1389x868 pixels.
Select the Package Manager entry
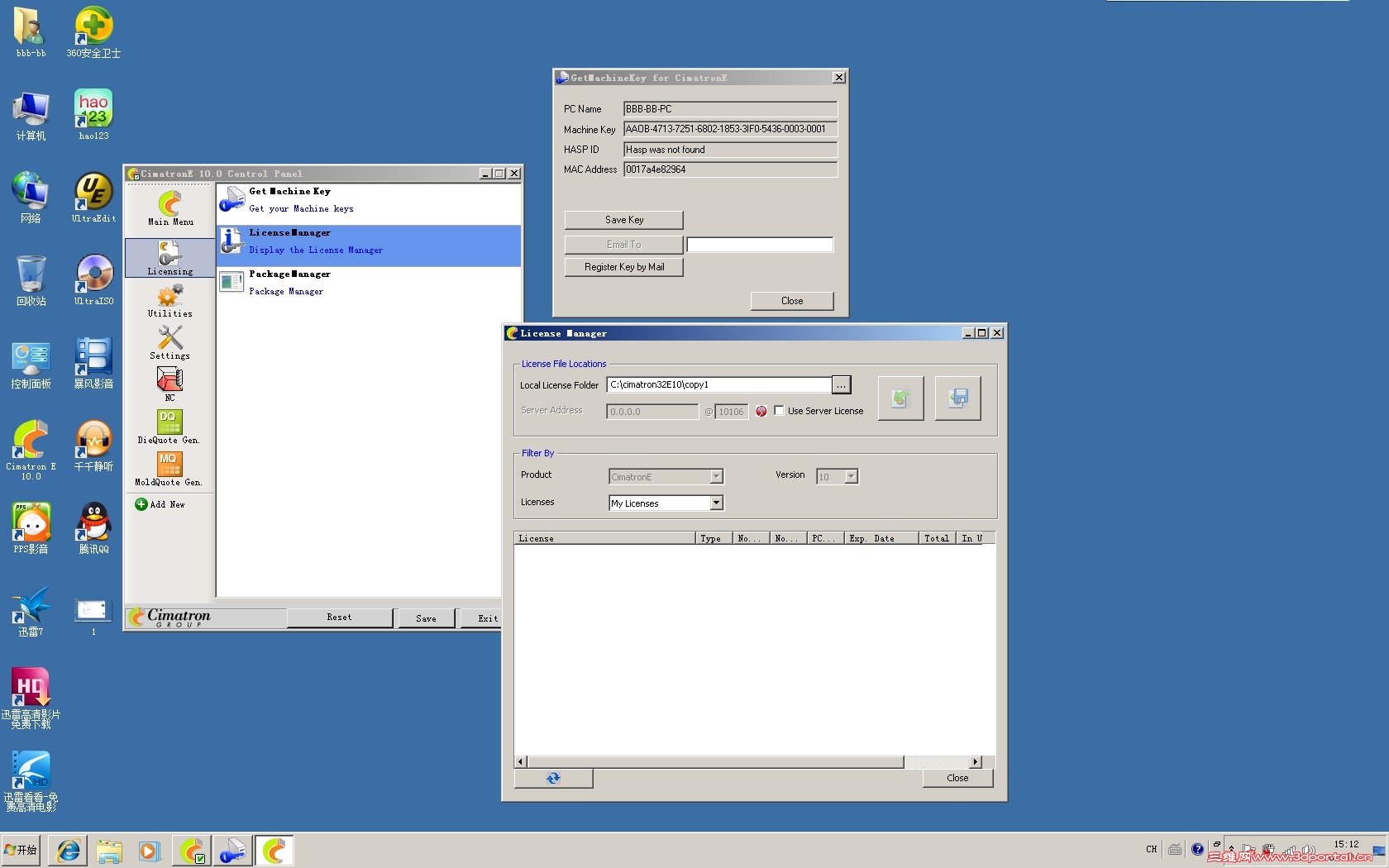[369, 286]
